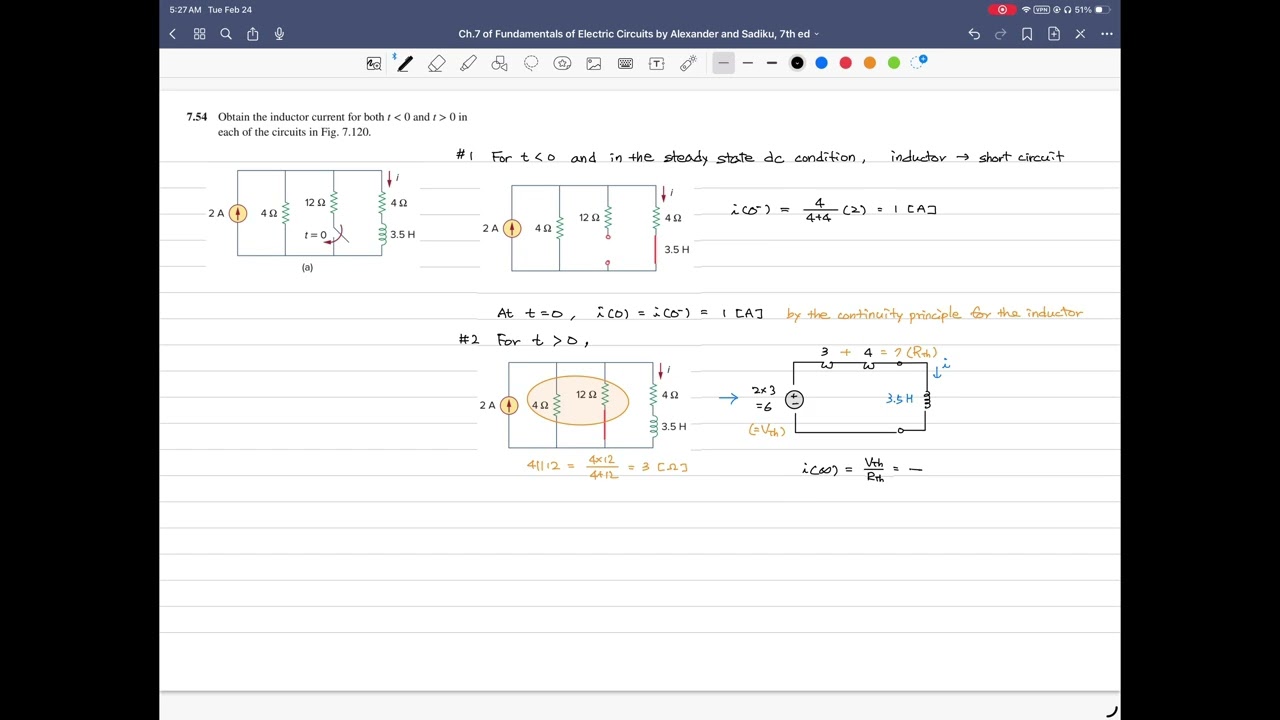Image resolution: width=1280 pixels, height=720 pixels.
Task: Select the Pen tool
Action: pos(404,63)
